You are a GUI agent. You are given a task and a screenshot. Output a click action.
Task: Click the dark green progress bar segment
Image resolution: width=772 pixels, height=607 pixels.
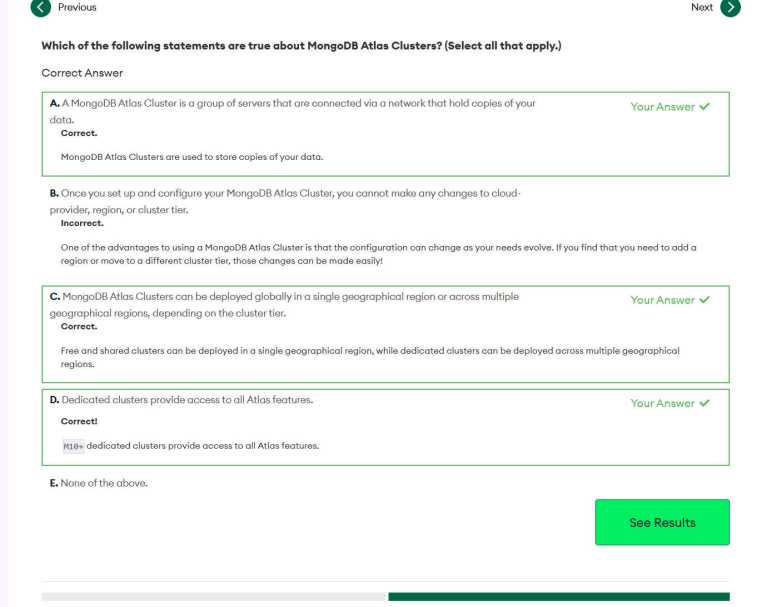(558, 597)
